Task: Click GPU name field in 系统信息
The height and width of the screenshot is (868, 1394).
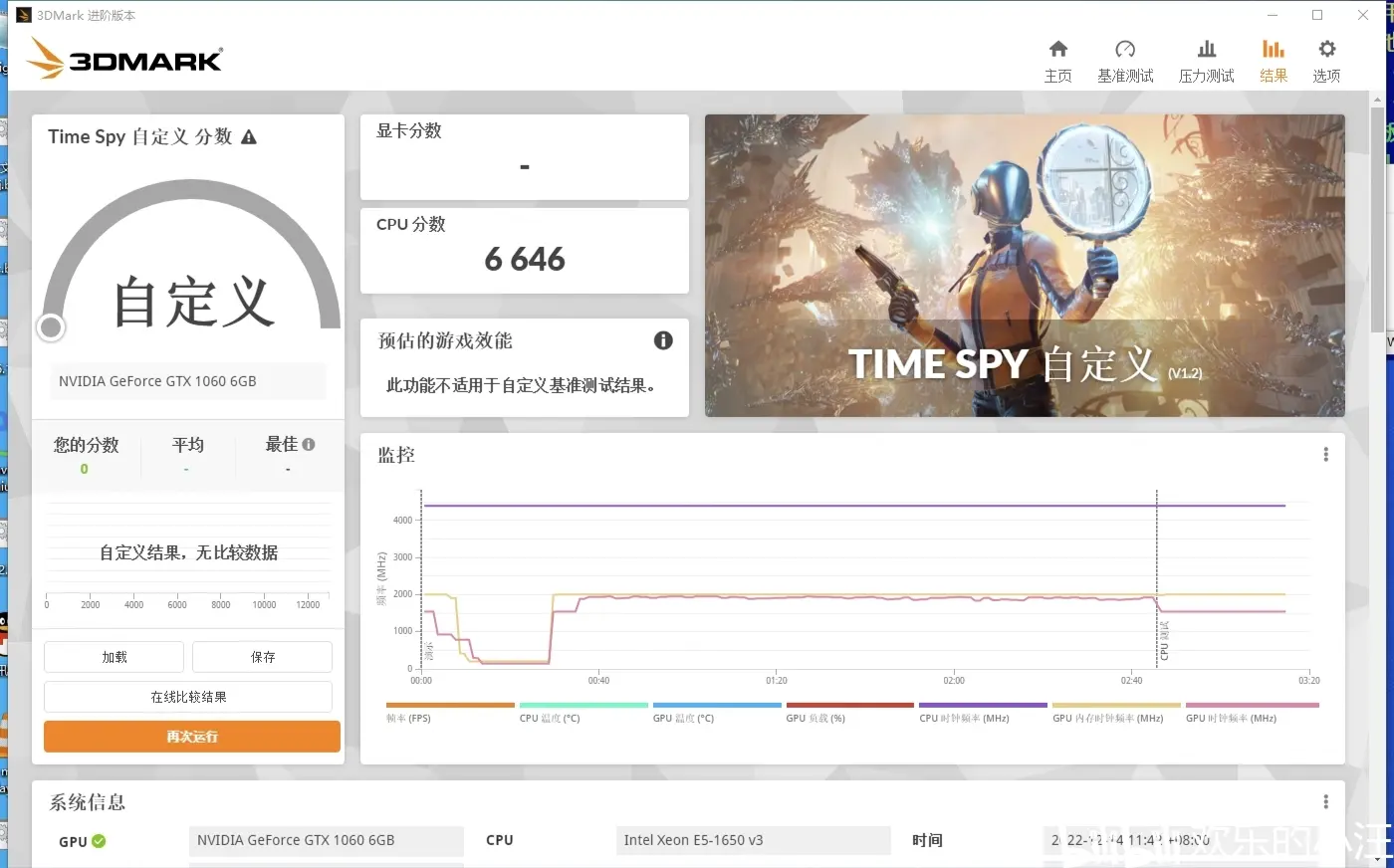Action: [326, 840]
